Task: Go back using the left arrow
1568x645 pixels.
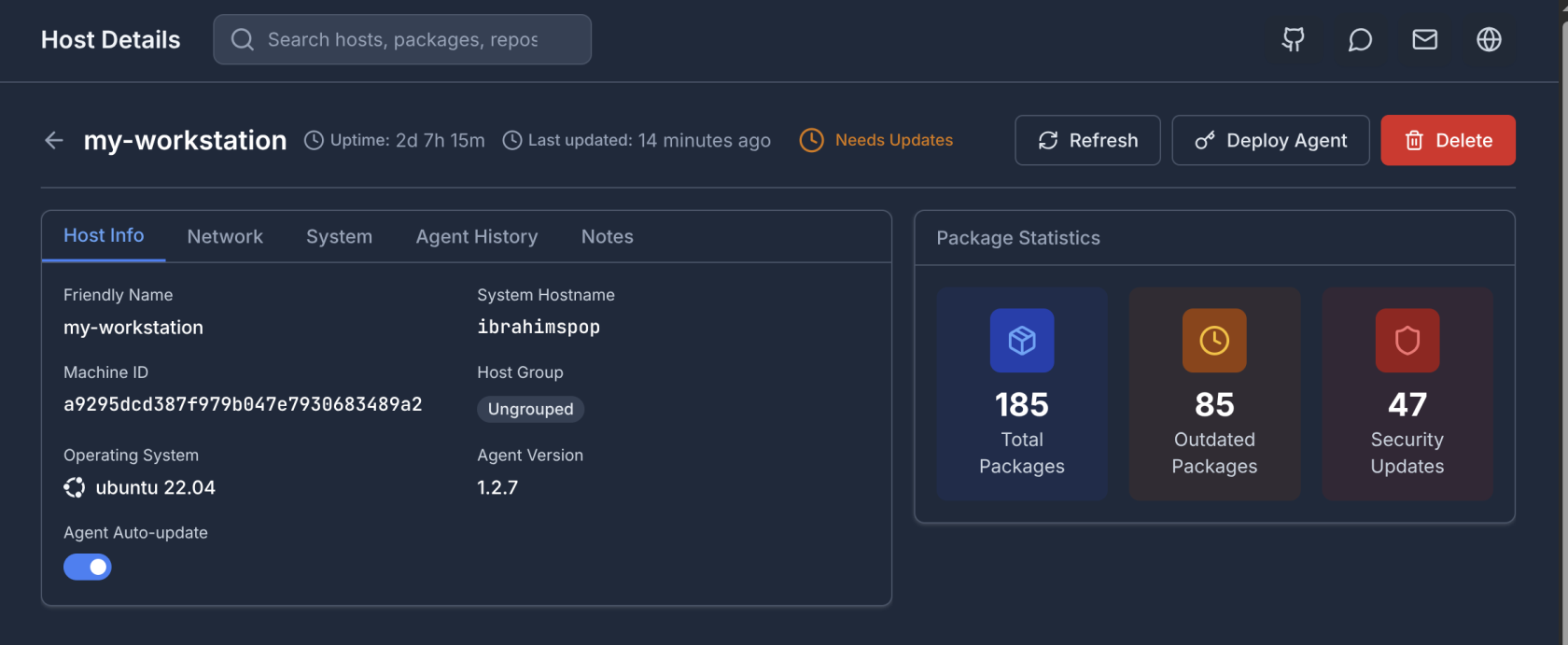Action: point(54,140)
